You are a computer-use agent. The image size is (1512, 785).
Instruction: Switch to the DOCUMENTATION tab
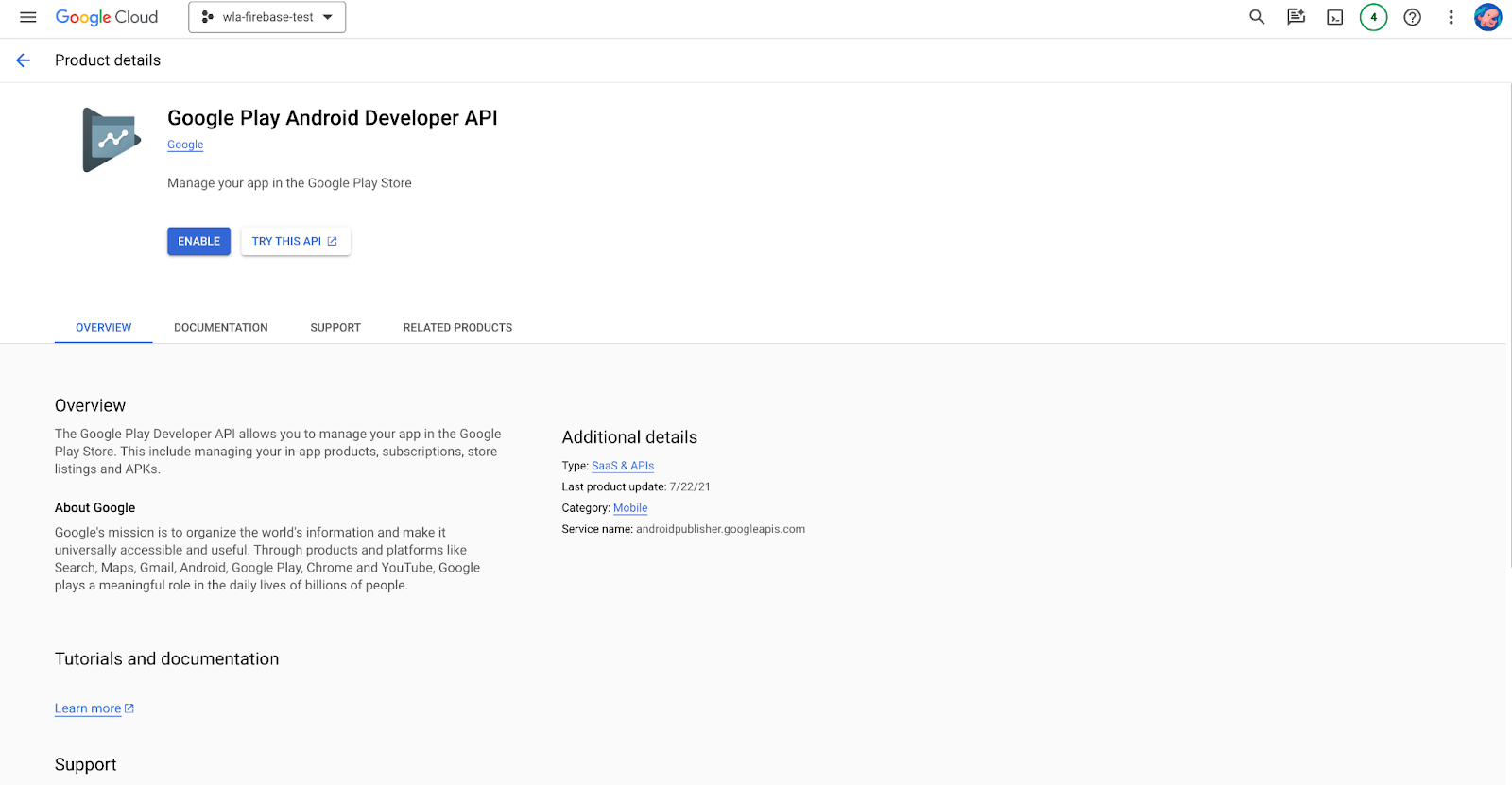tap(221, 328)
